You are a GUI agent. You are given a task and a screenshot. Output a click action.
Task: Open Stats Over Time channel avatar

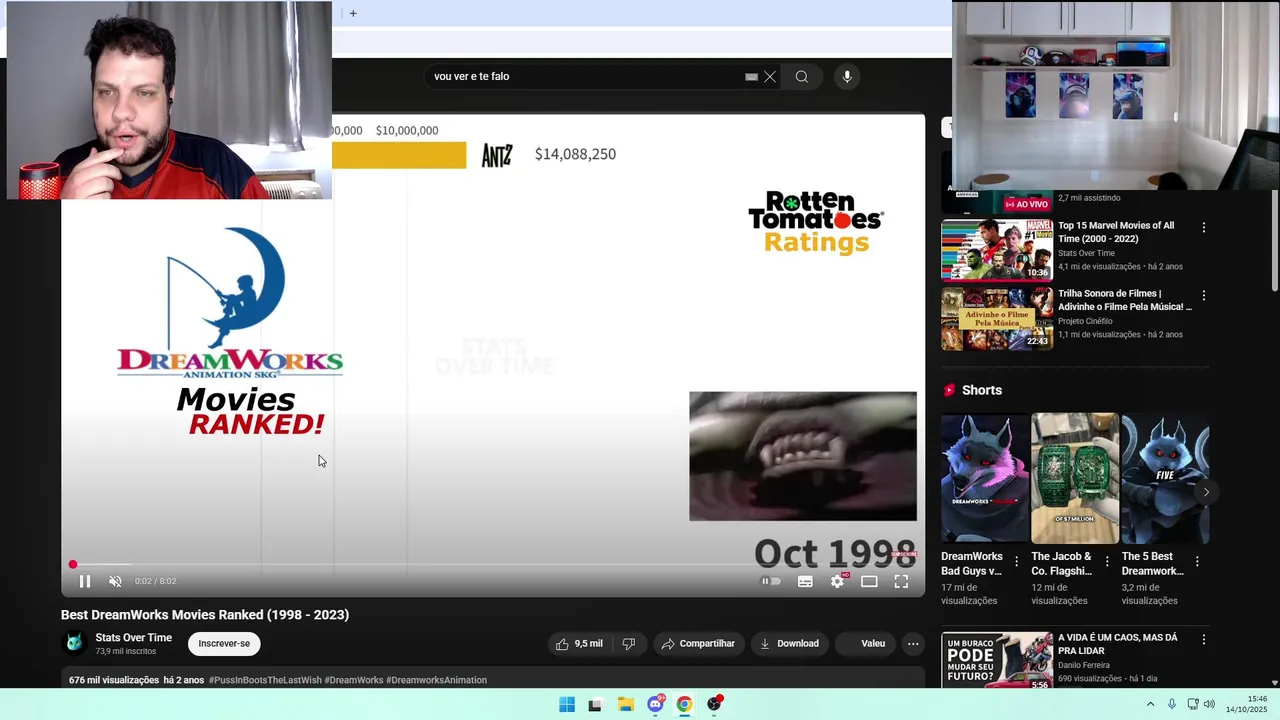click(73, 643)
